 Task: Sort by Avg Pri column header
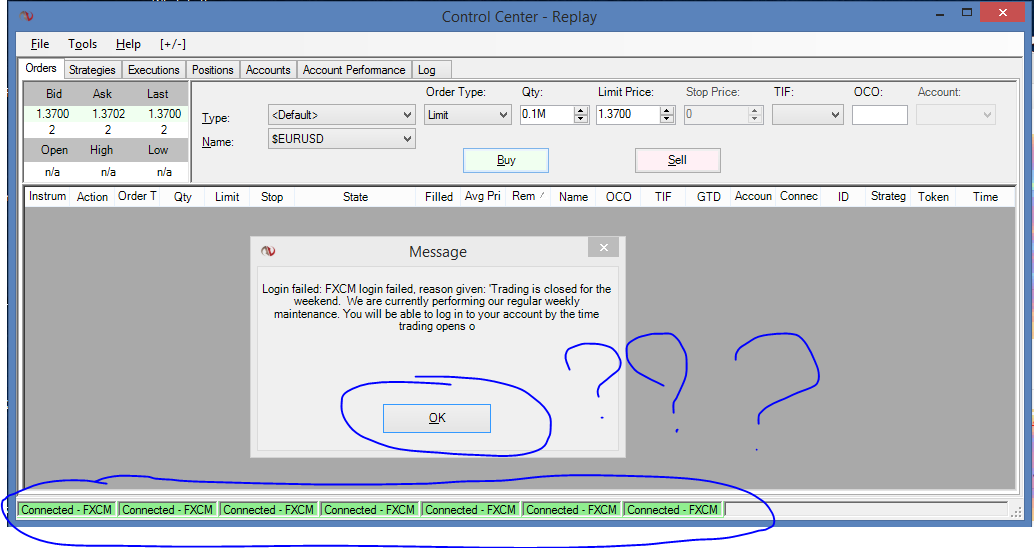[x=483, y=197]
